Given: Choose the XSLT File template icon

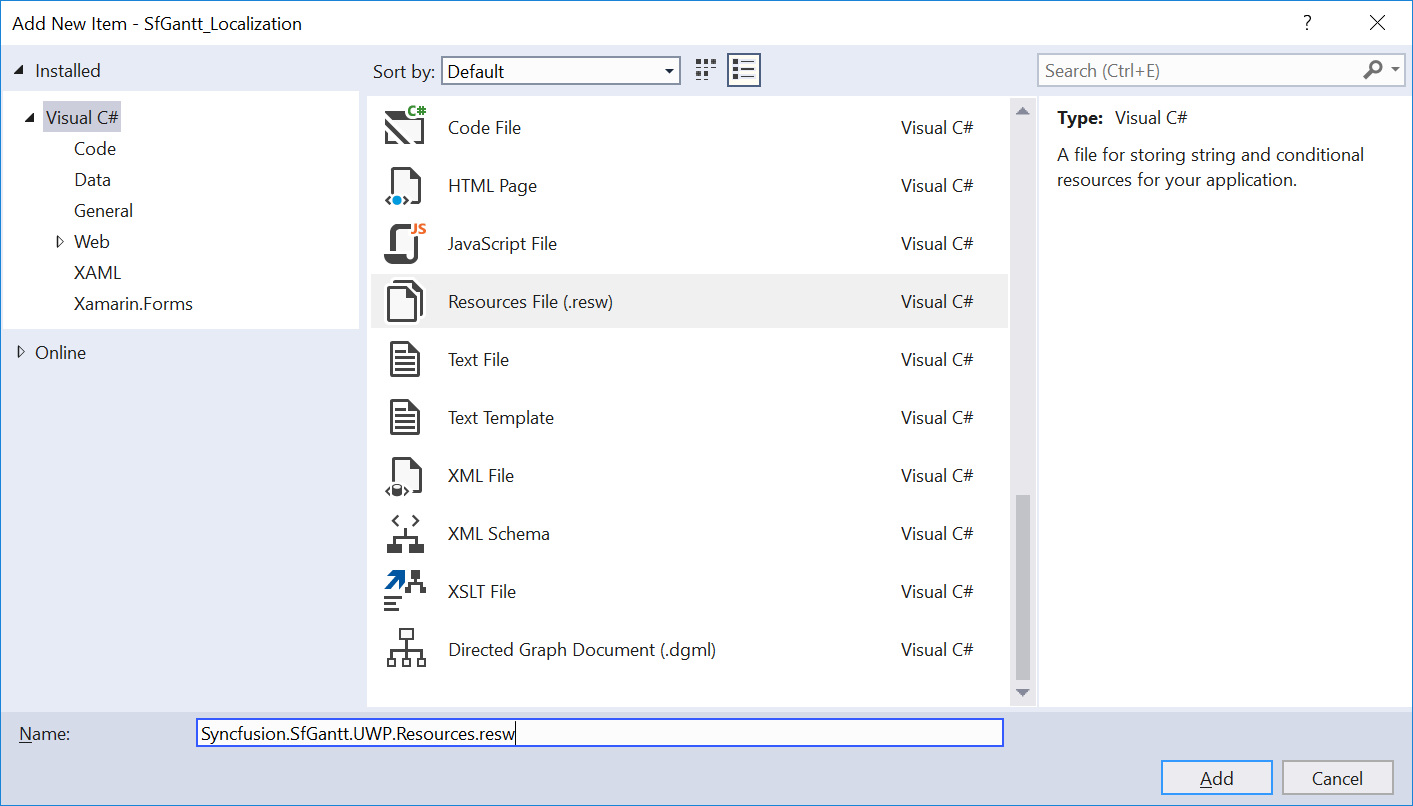Looking at the screenshot, I should pos(405,591).
